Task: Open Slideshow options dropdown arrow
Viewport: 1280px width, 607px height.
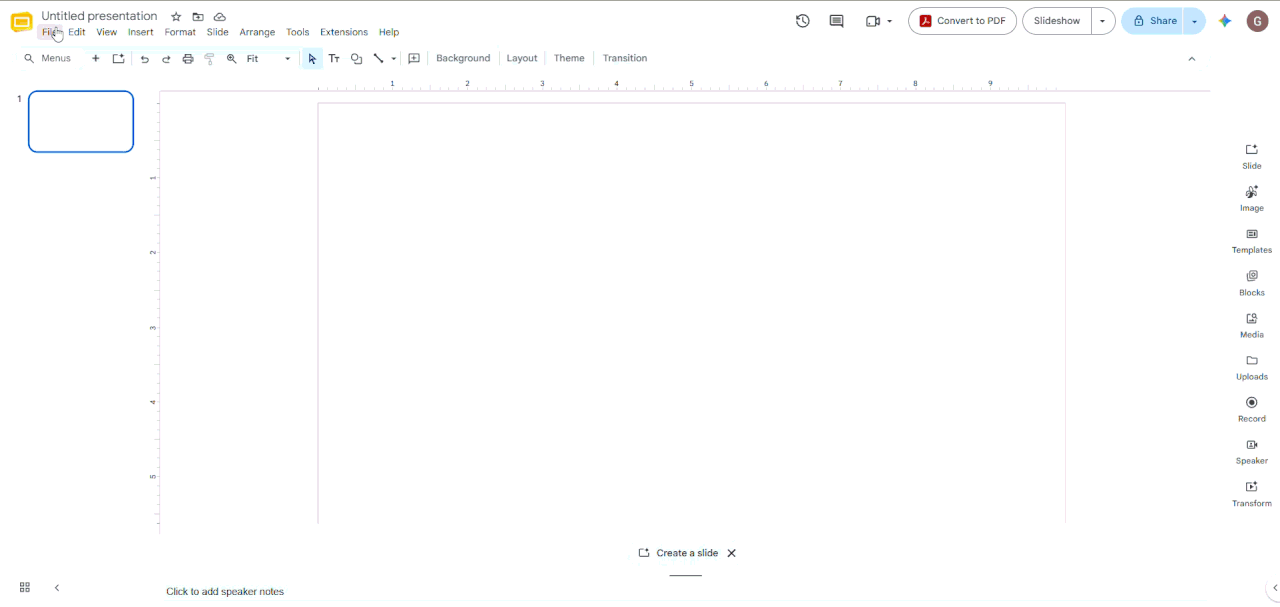Action: [1103, 21]
